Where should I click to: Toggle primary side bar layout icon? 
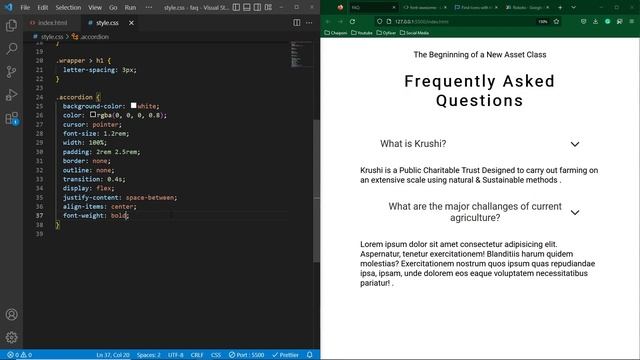point(236,7)
